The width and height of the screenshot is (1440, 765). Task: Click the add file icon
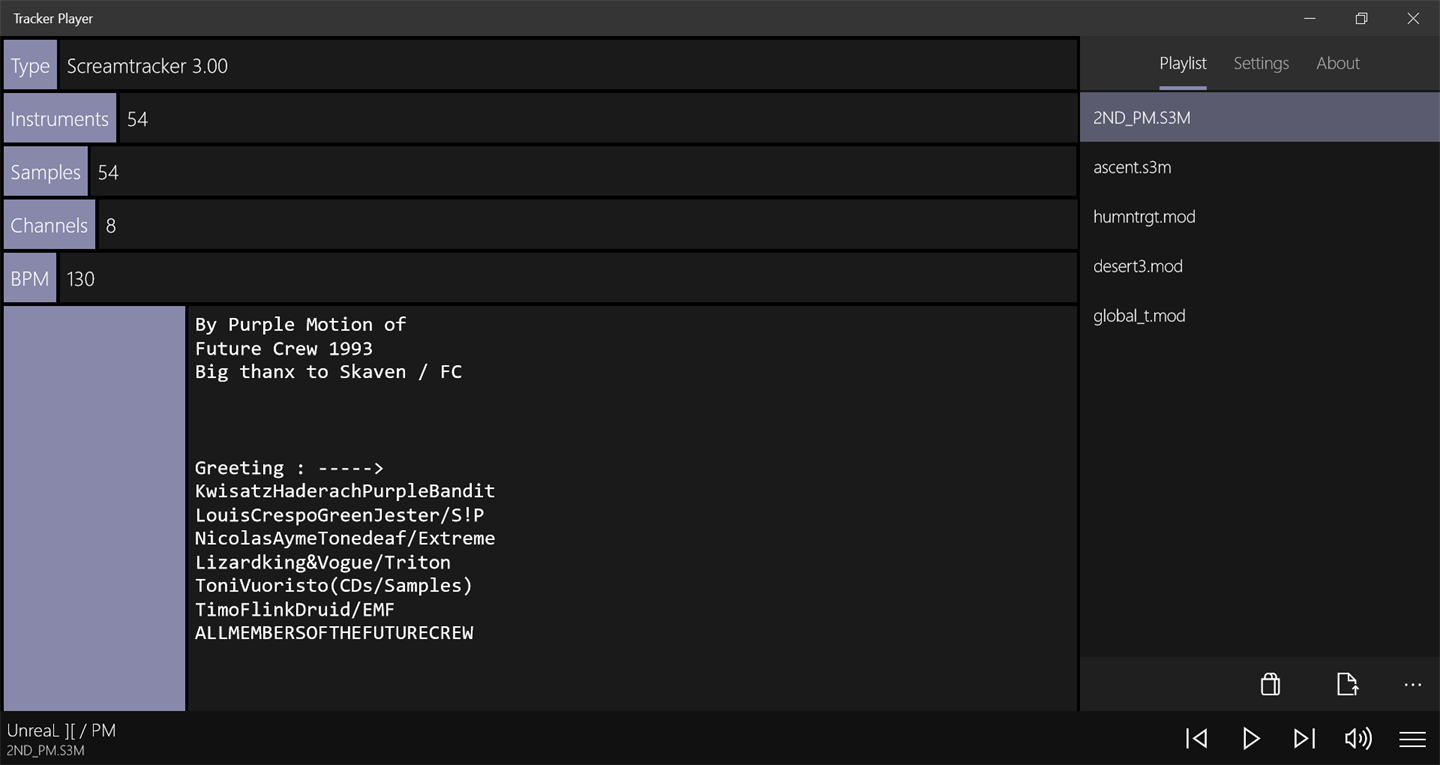point(1347,684)
